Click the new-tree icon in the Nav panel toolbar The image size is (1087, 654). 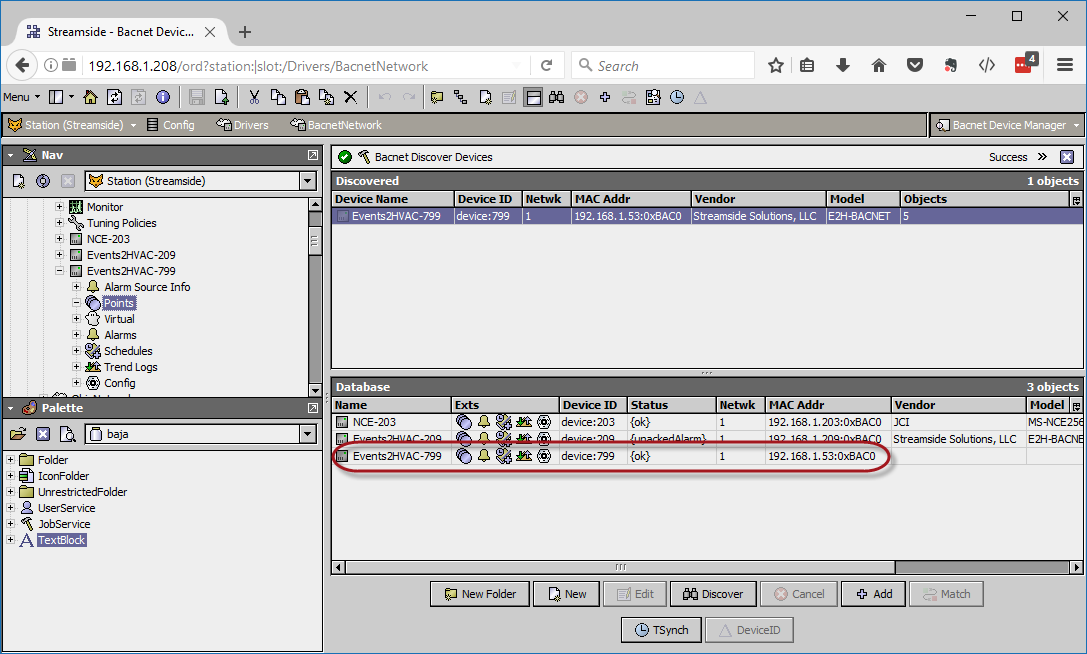click(19, 181)
